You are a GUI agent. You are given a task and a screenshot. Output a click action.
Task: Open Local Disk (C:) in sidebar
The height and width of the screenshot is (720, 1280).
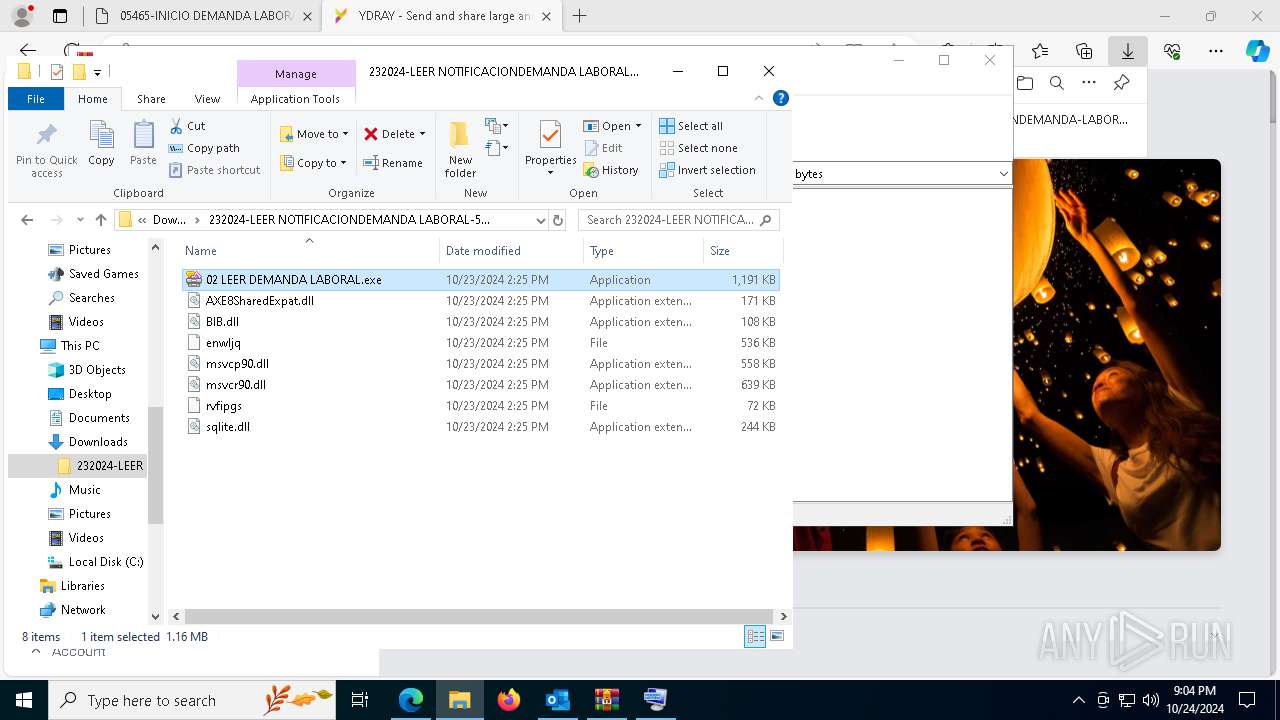(96, 562)
